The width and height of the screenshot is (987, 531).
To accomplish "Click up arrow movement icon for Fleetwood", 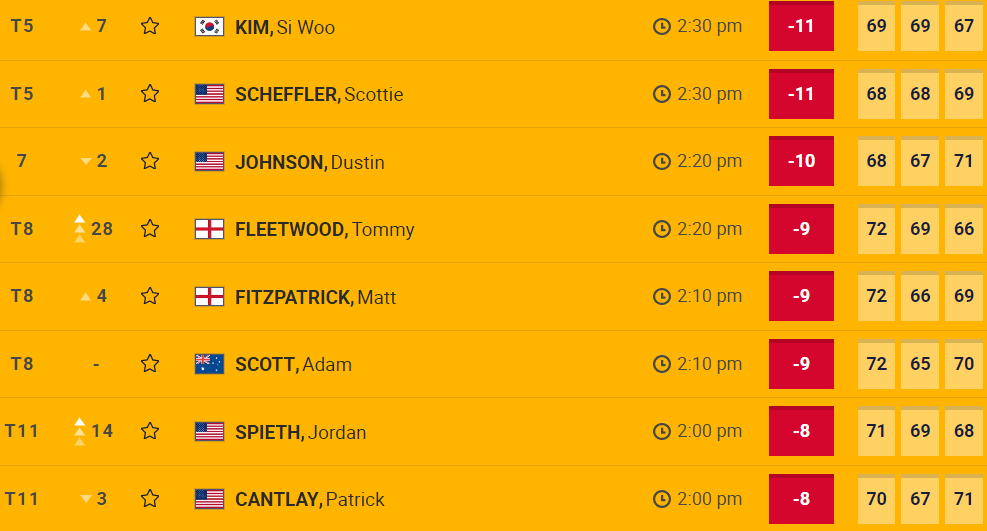I will point(79,229).
